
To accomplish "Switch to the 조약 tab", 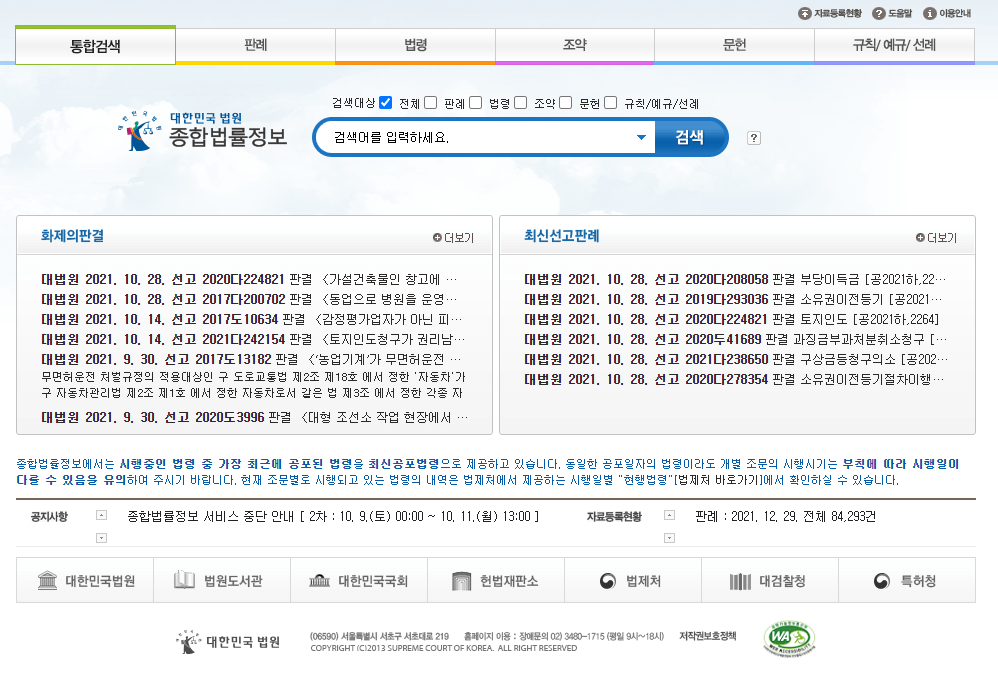I will pos(575,45).
